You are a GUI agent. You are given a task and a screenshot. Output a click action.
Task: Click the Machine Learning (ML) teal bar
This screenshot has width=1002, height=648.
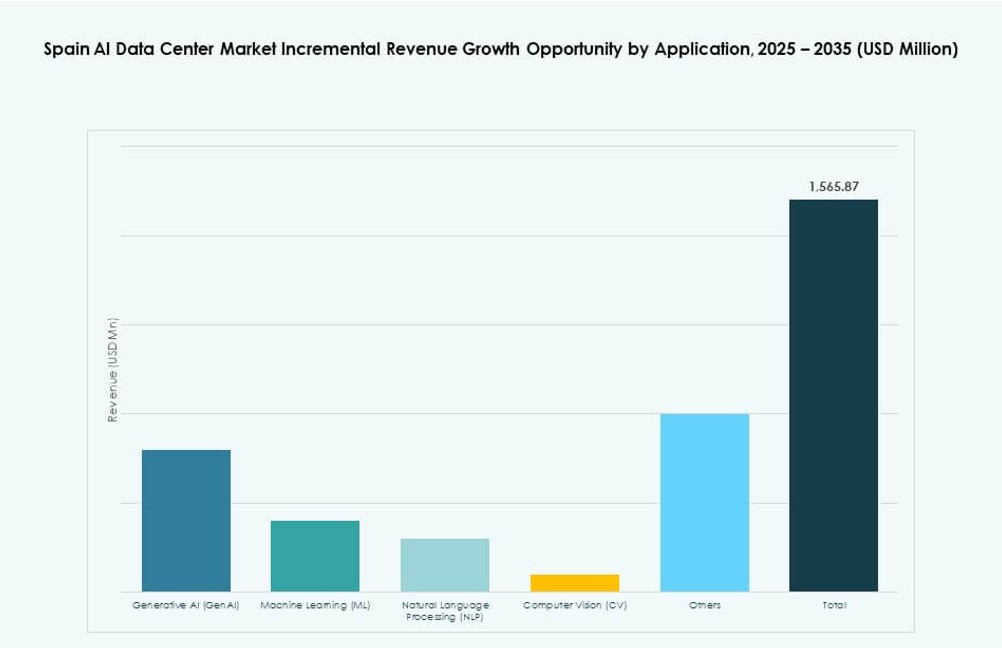(314, 555)
